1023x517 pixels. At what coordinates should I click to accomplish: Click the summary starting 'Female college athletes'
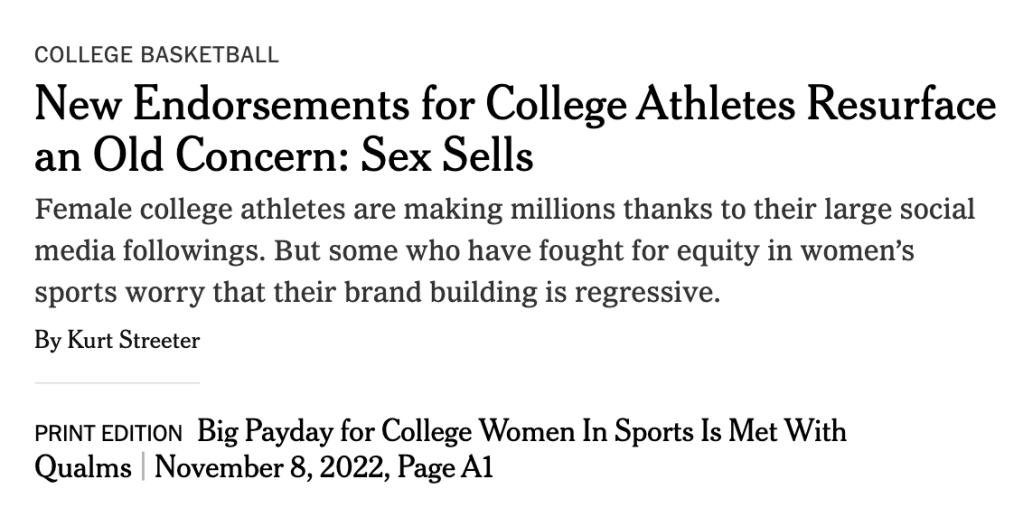click(x=504, y=211)
